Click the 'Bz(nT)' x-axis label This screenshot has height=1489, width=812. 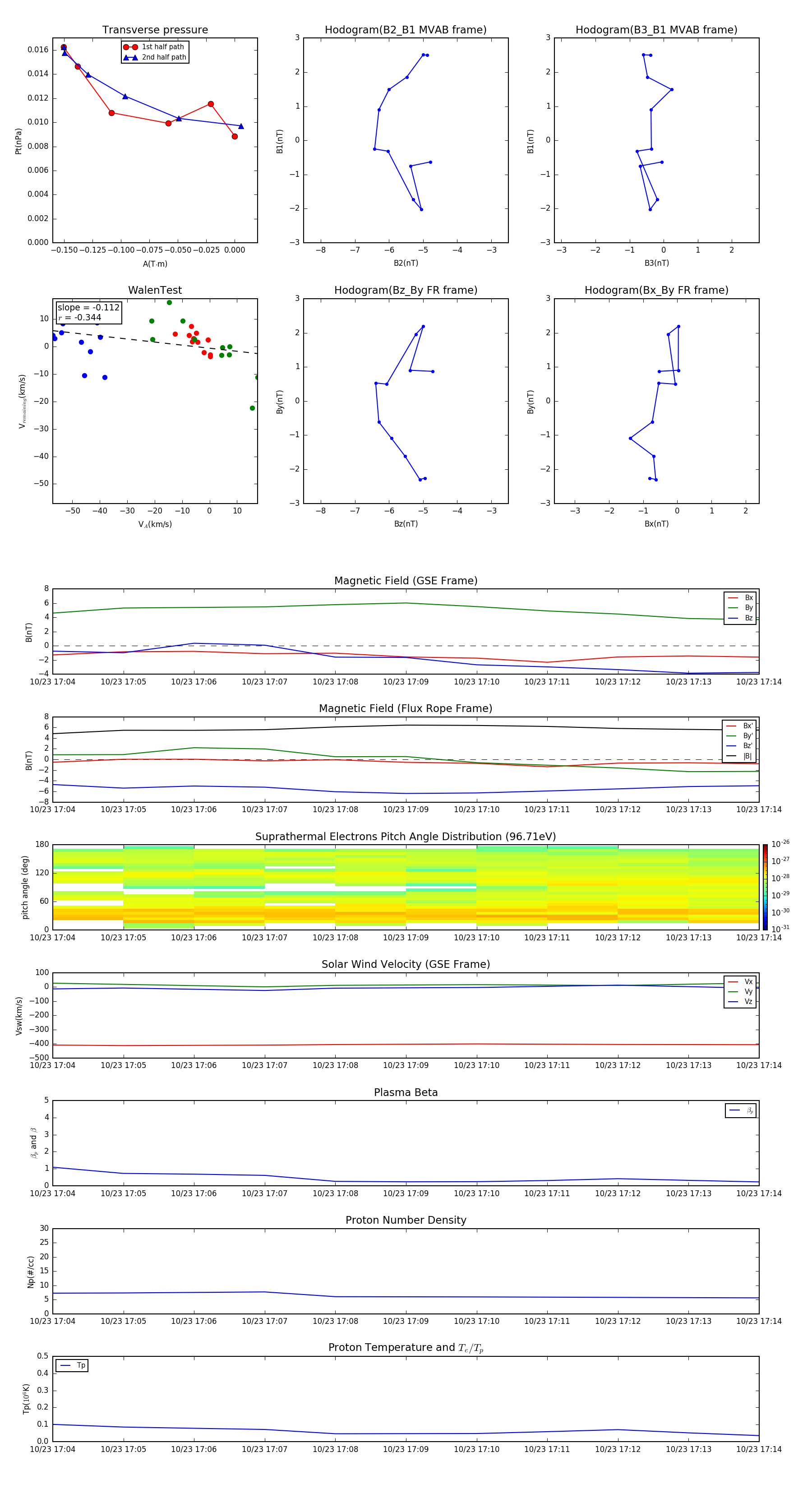click(406, 524)
